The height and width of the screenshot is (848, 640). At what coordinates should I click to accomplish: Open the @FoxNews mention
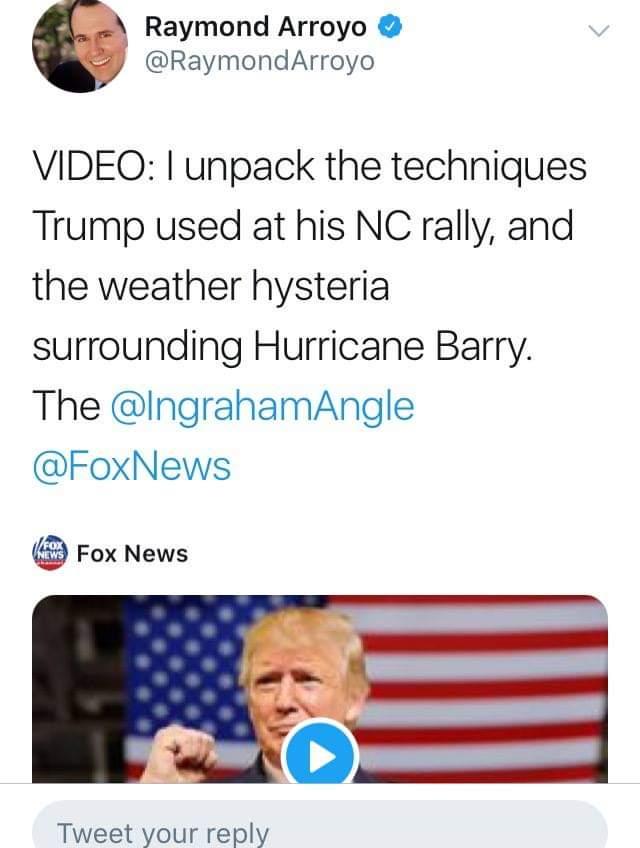pyautogui.click(x=131, y=467)
